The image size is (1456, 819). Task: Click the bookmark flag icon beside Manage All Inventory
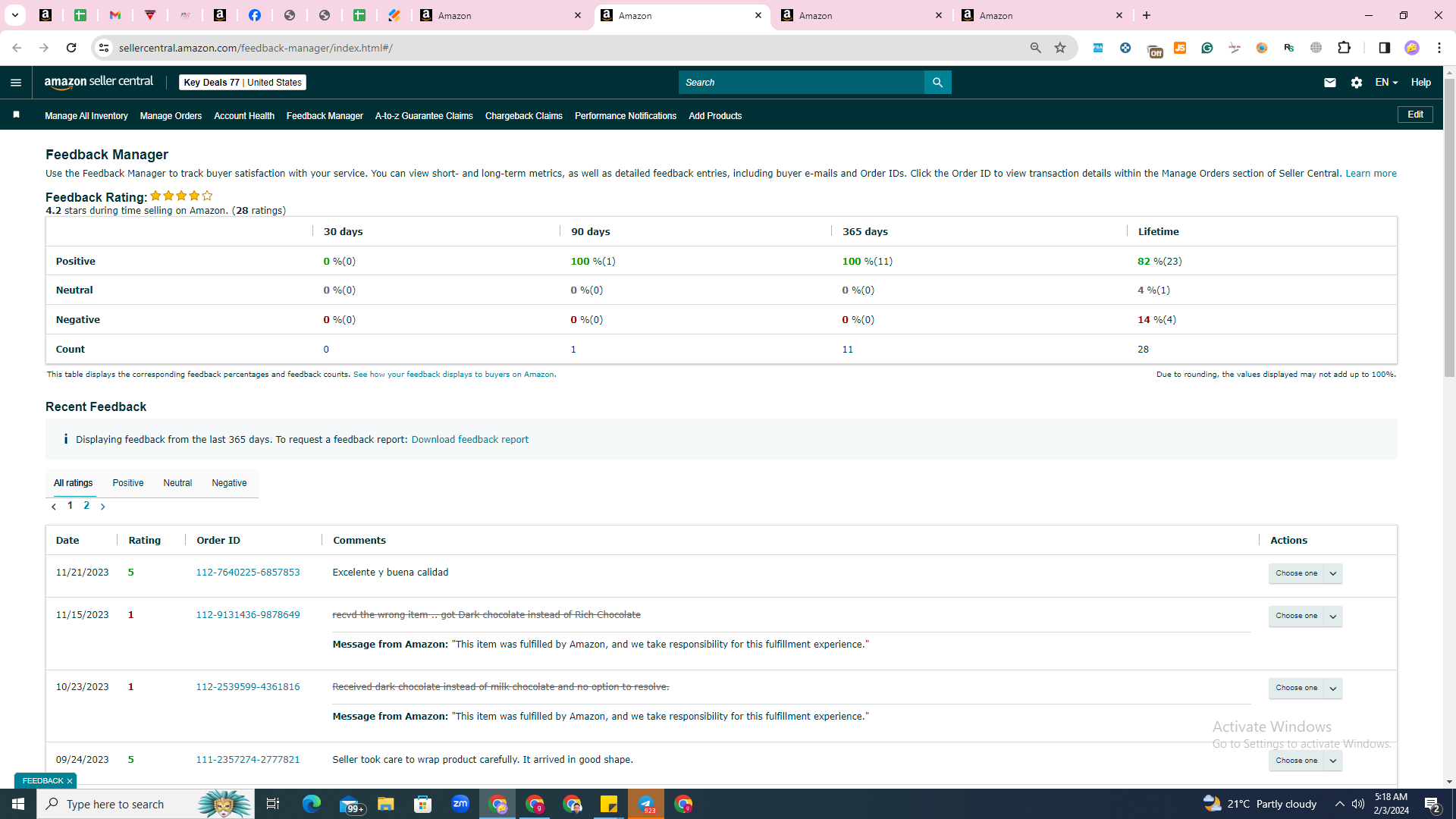point(16,115)
